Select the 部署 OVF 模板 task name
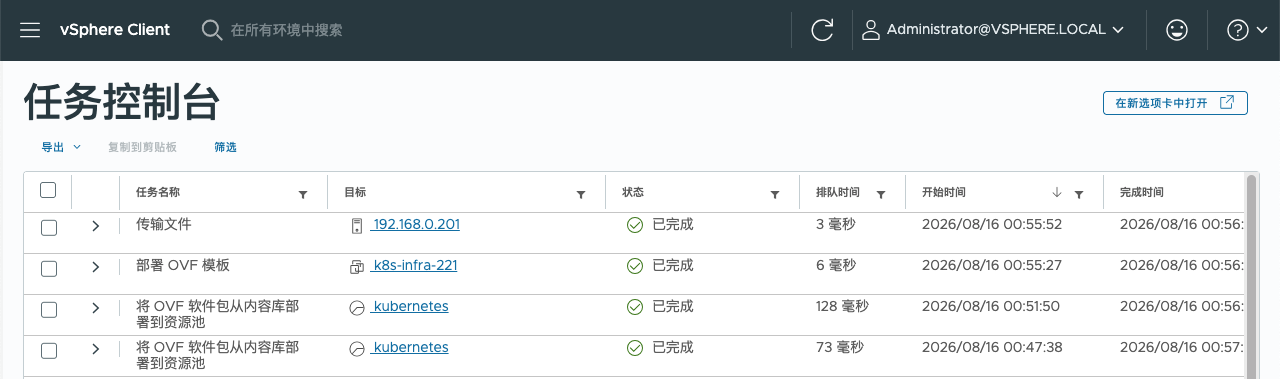 click(183, 265)
